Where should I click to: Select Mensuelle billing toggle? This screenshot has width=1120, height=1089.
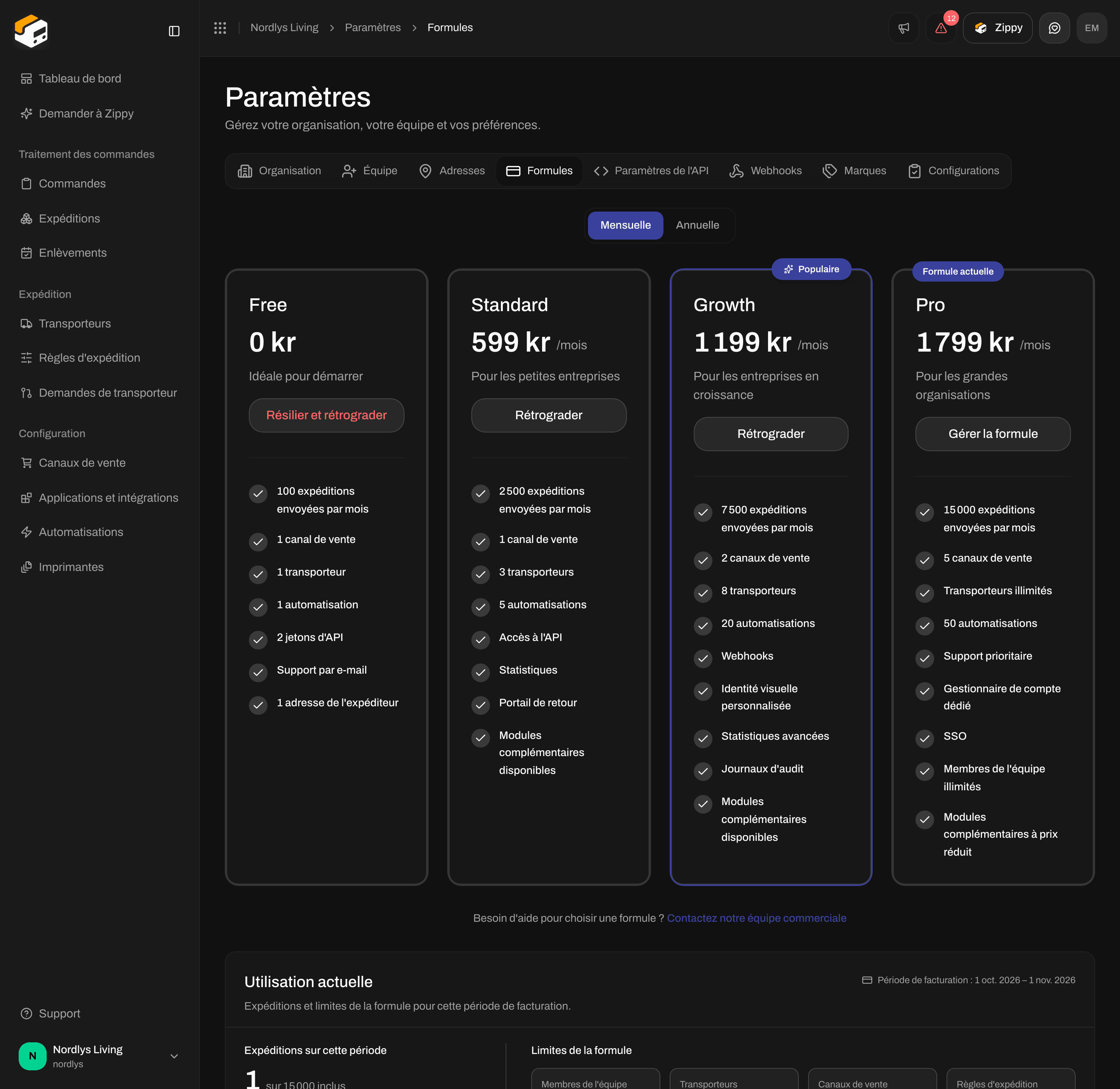pyautogui.click(x=625, y=225)
